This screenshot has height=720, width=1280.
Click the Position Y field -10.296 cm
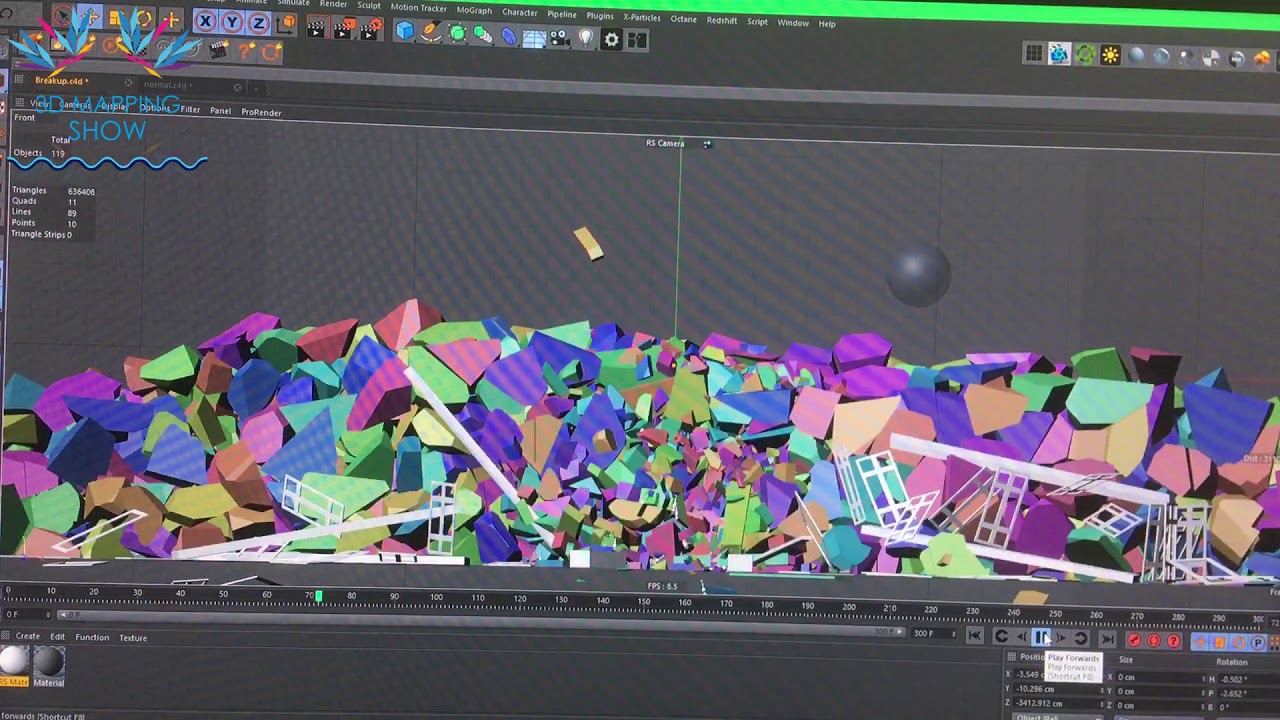(x=1056, y=689)
